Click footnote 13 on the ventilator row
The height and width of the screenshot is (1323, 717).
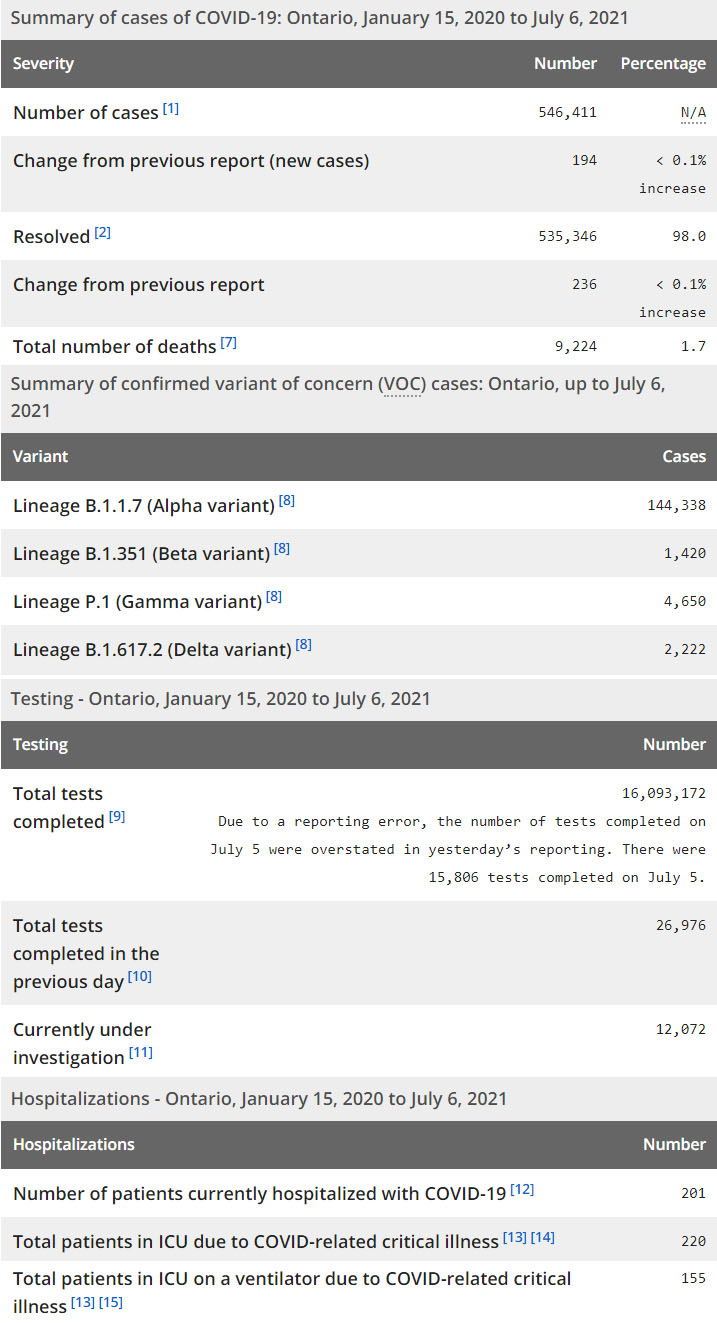click(x=84, y=1303)
